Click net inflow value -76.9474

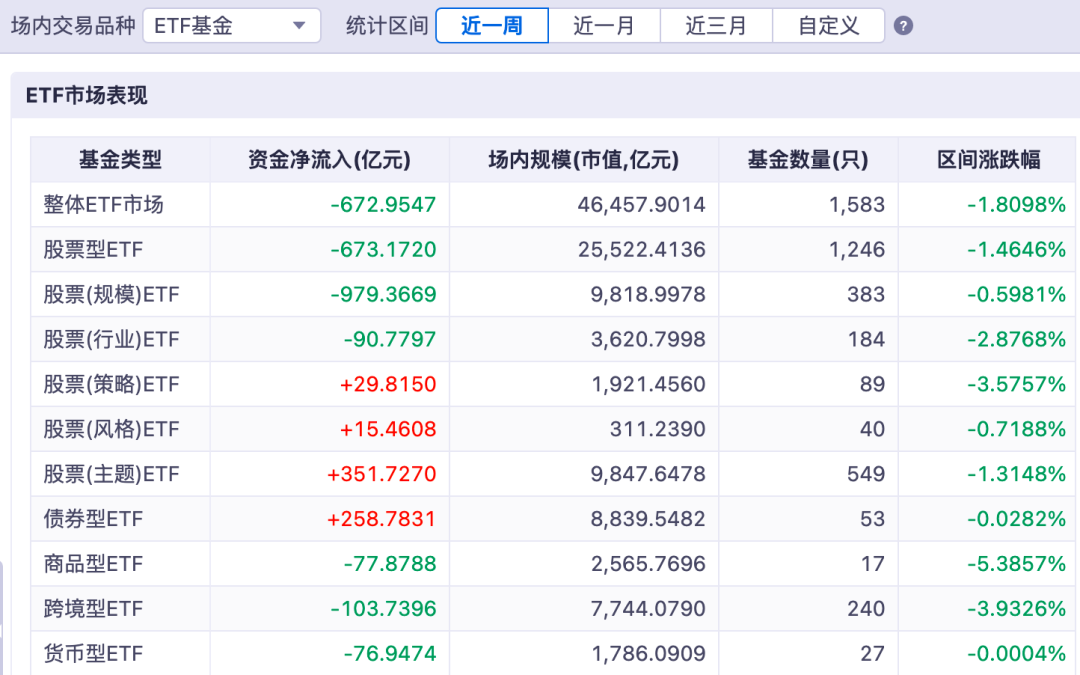(390, 654)
